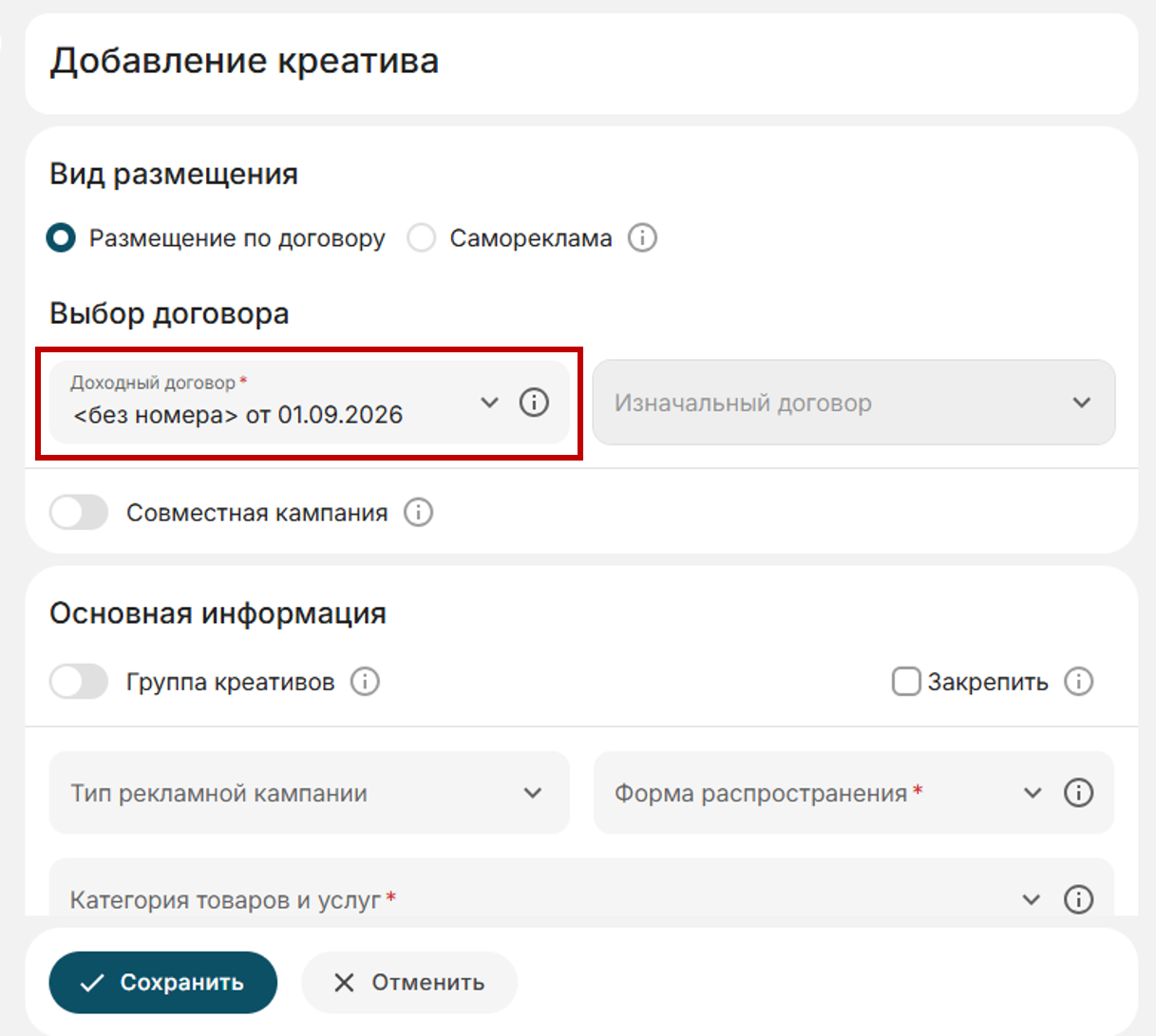This screenshot has width=1156, height=1036.
Task: Enable the Группа креативов switch
Action: 79,682
